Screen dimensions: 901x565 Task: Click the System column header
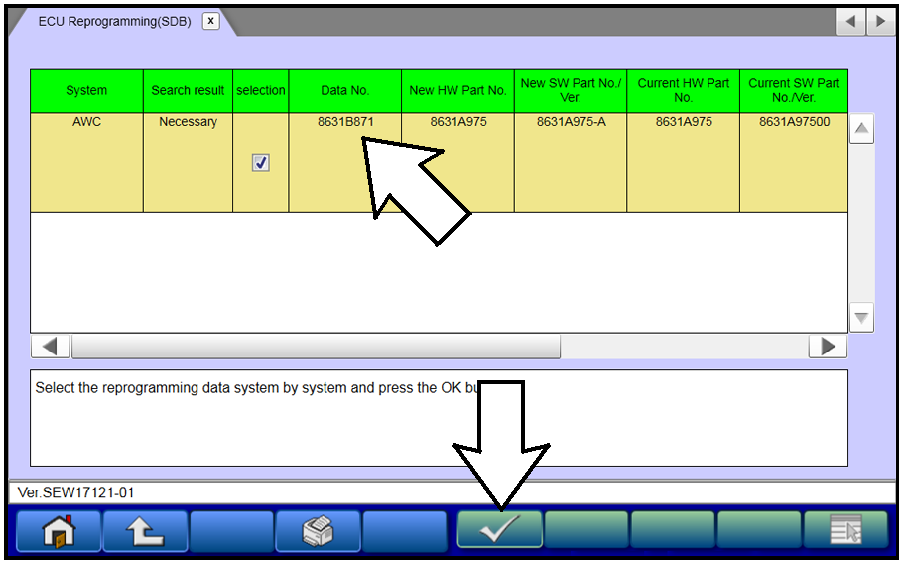(x=86, y=90)
